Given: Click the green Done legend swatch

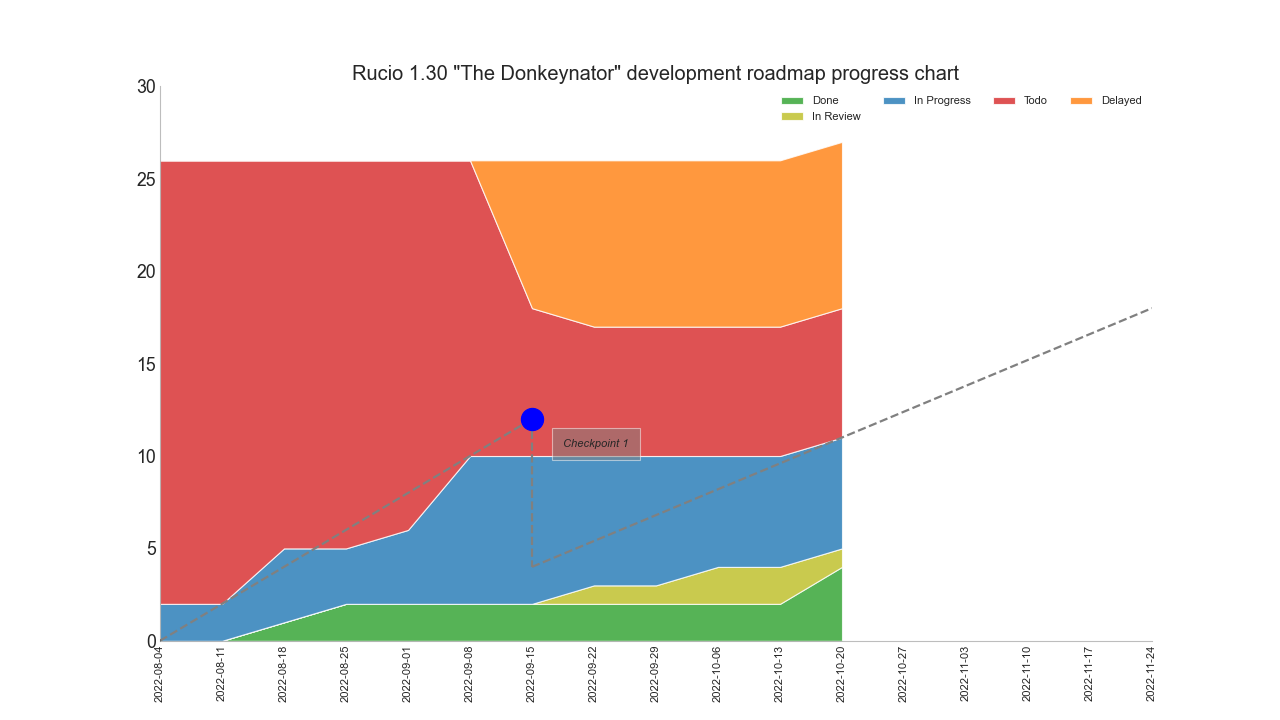Looking at the screenshot, I should click(792, 101).
